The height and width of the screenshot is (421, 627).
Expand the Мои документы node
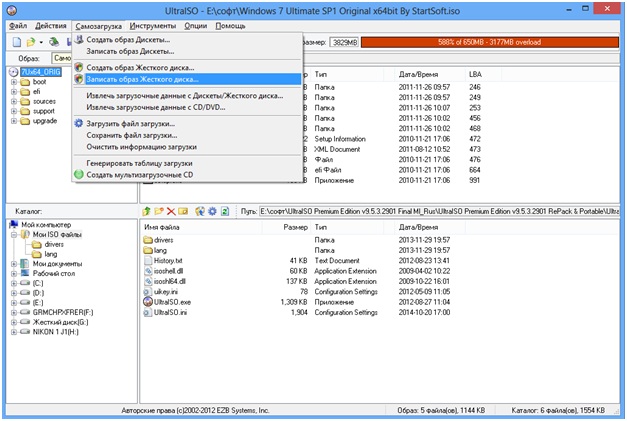click(14, 264)
